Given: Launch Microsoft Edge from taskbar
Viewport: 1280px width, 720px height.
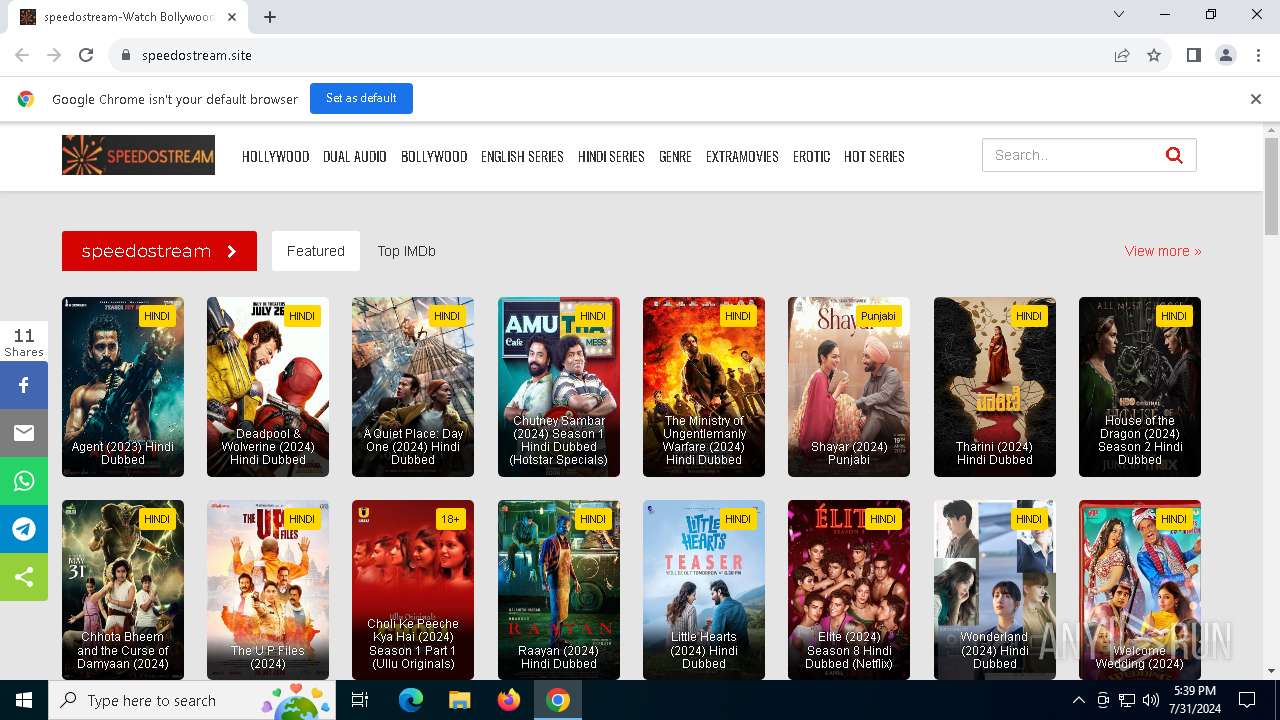Looking at the screenshot, I should click(411, 700).
